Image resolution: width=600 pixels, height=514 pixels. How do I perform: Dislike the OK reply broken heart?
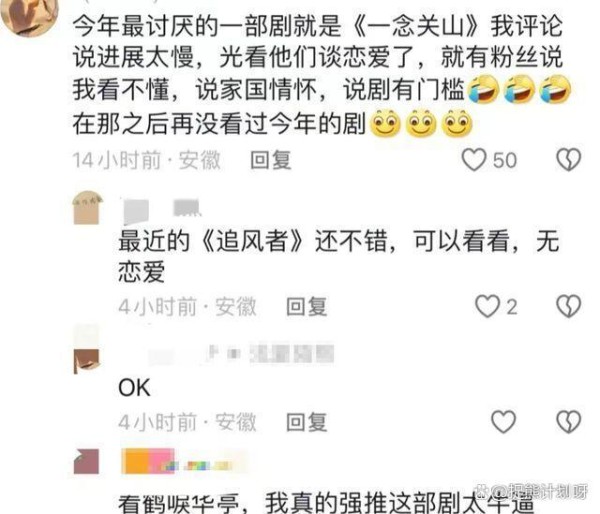click(569, 422)
